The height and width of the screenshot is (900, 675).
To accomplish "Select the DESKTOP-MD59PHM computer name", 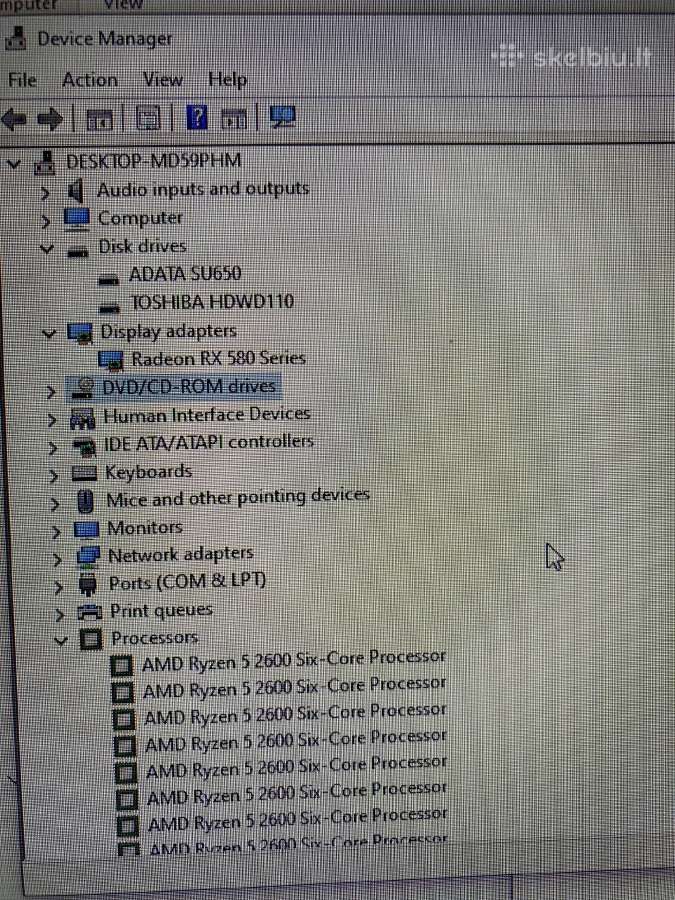I will click(x=153, y=161).
